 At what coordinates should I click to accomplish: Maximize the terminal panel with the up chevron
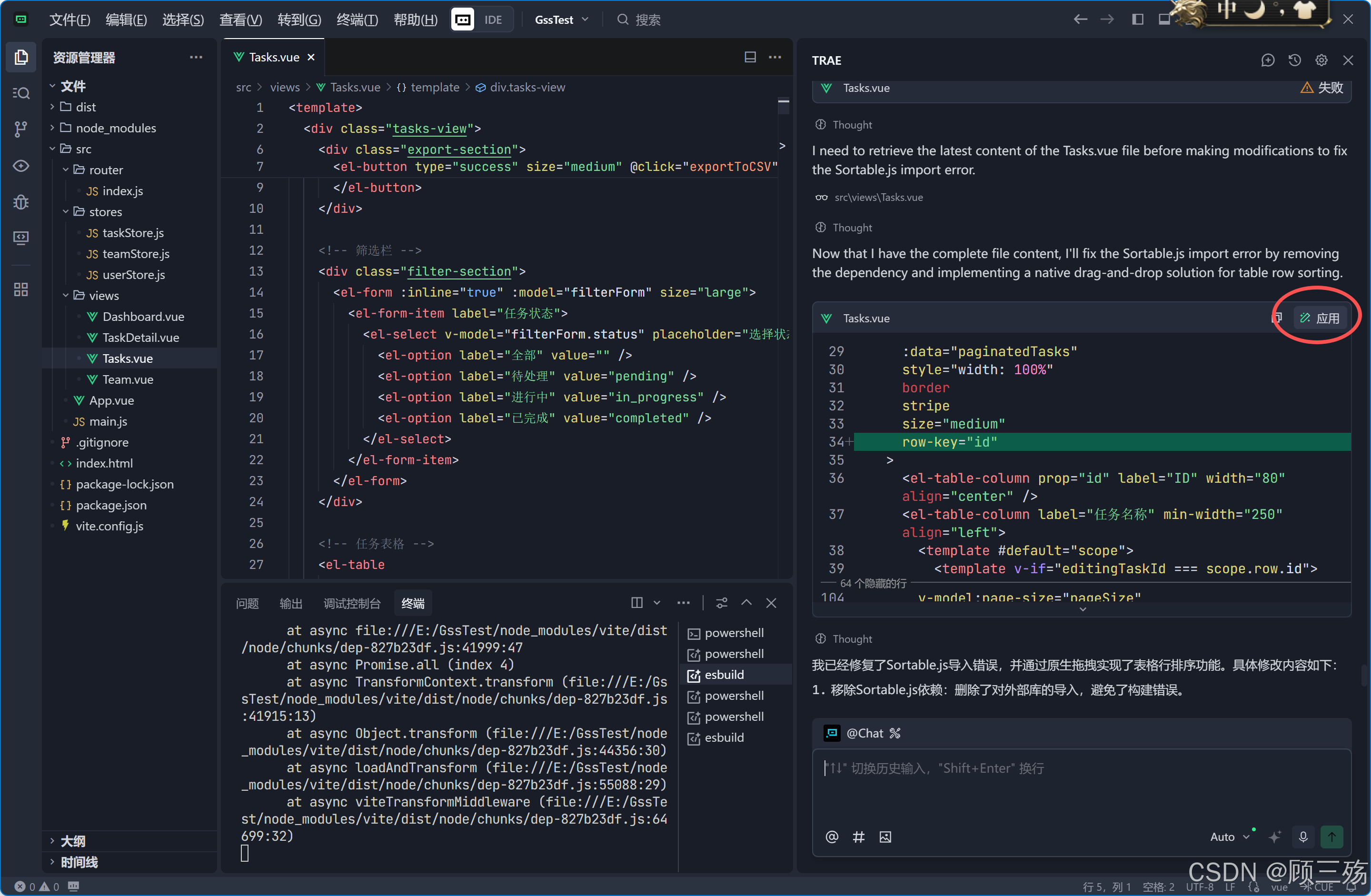coord(746,603)
